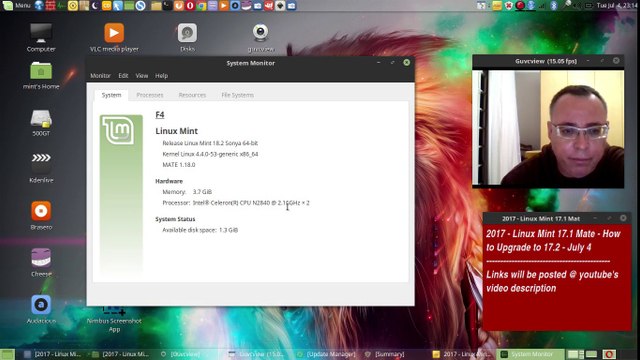Viewport: 640px width, 360px height.
Task: Open the folder launcher in the top panel
Action: [x=156, y=5]
